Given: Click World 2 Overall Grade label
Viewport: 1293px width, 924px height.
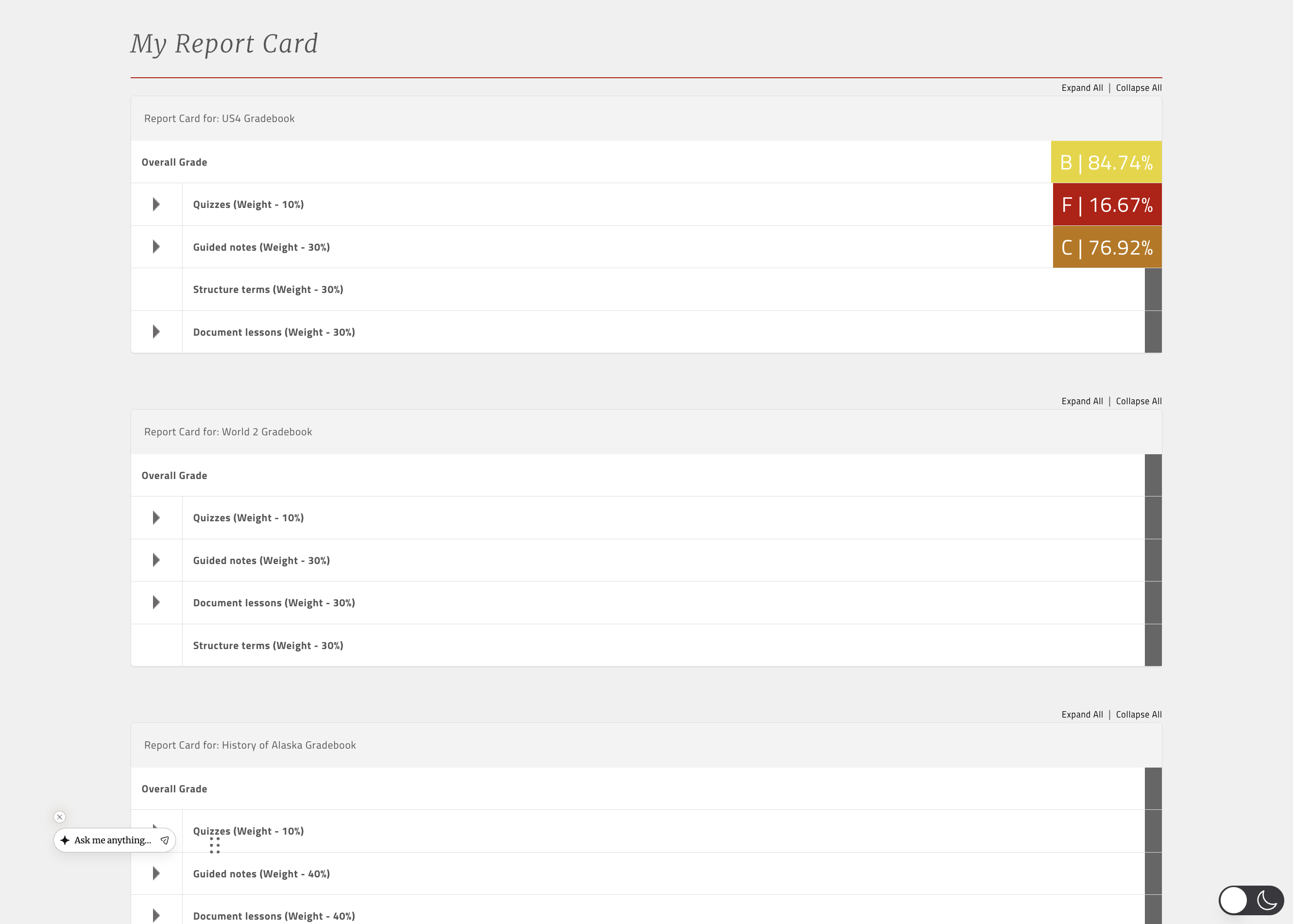Looking at the screenshot, I should [x=174, y=476].
